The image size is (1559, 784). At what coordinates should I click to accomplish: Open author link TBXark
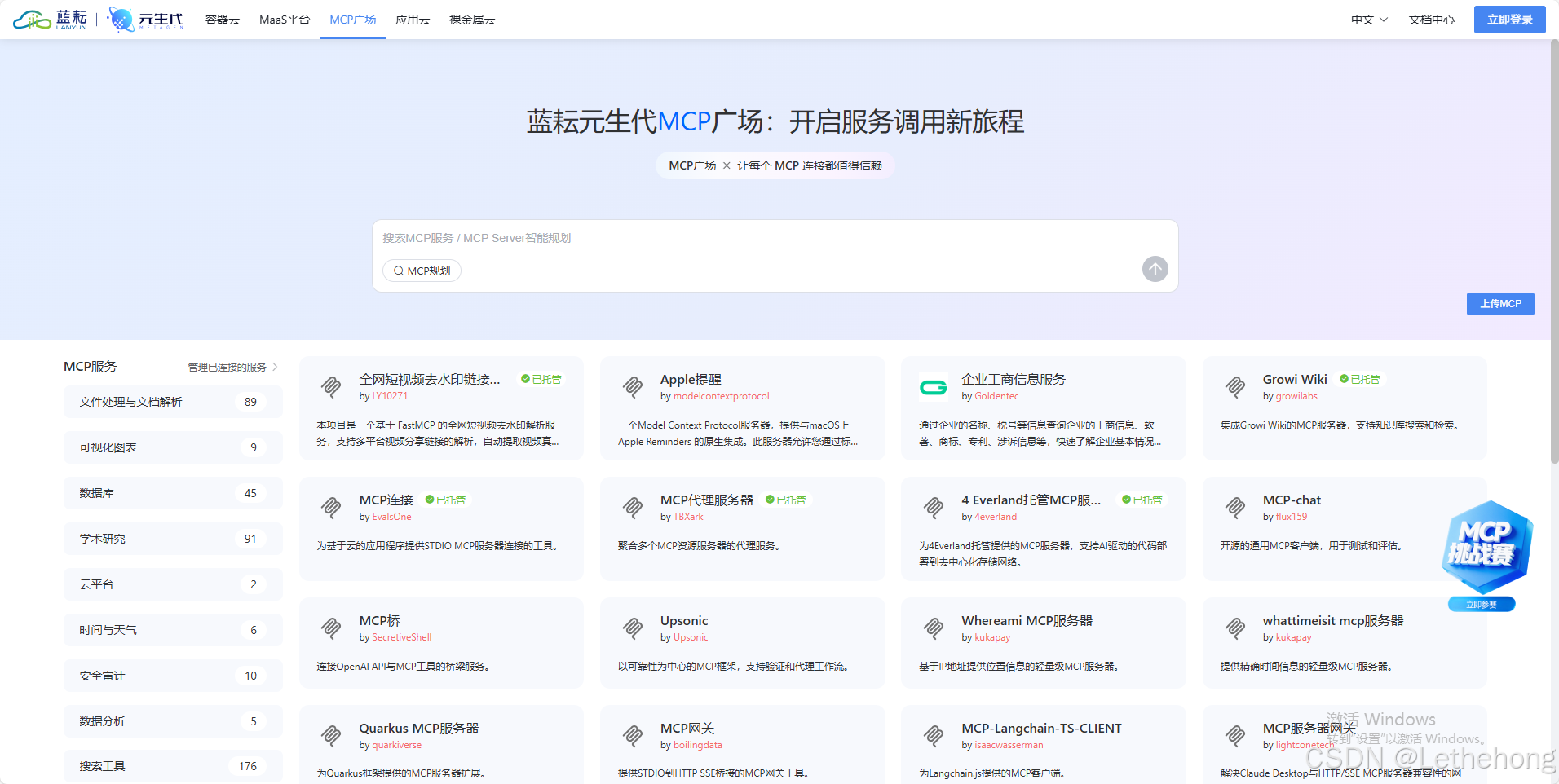(x=688, y=517)
